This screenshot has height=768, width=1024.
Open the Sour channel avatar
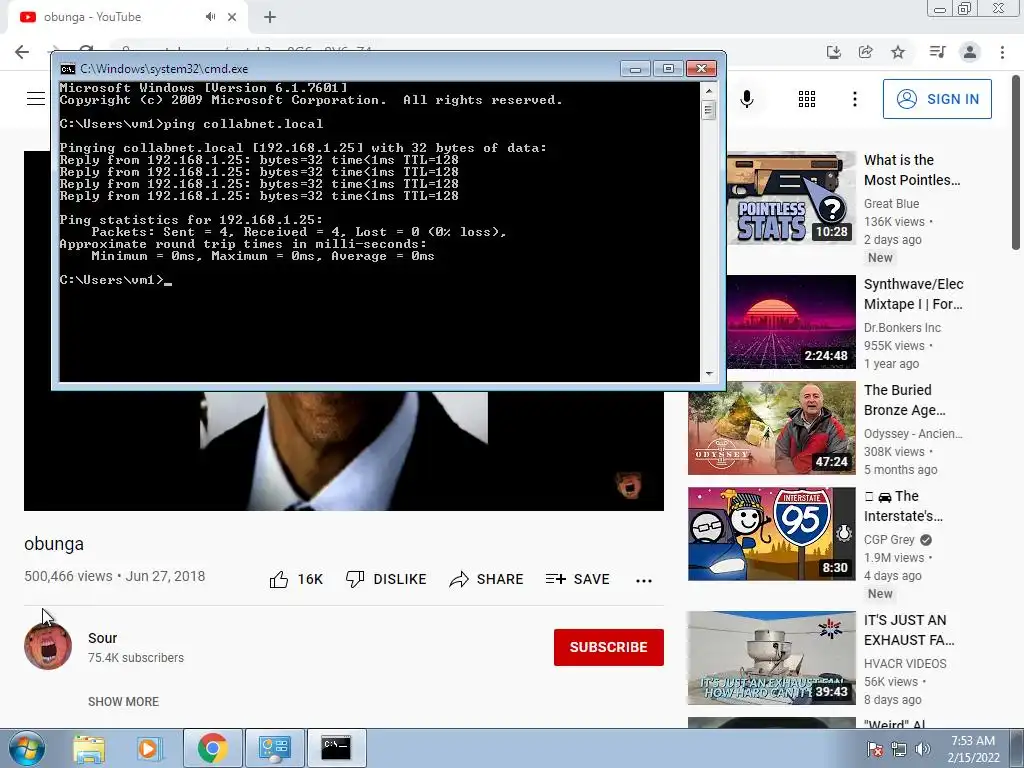tap(48, 647)
